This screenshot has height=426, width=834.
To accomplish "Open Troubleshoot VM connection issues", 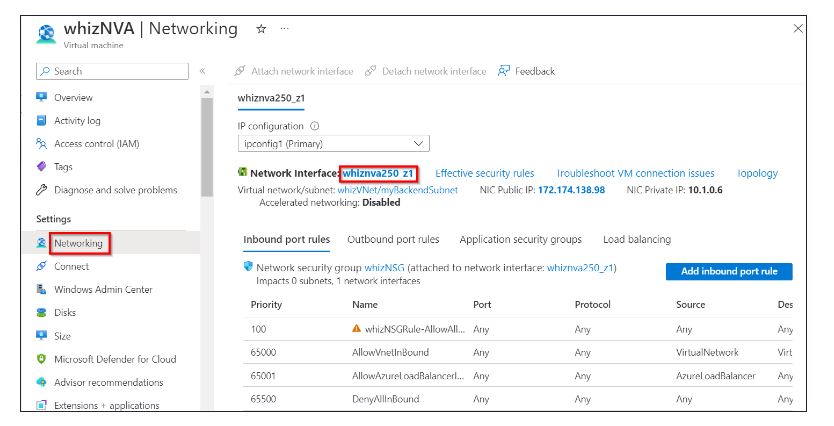I will pos(636,173).
